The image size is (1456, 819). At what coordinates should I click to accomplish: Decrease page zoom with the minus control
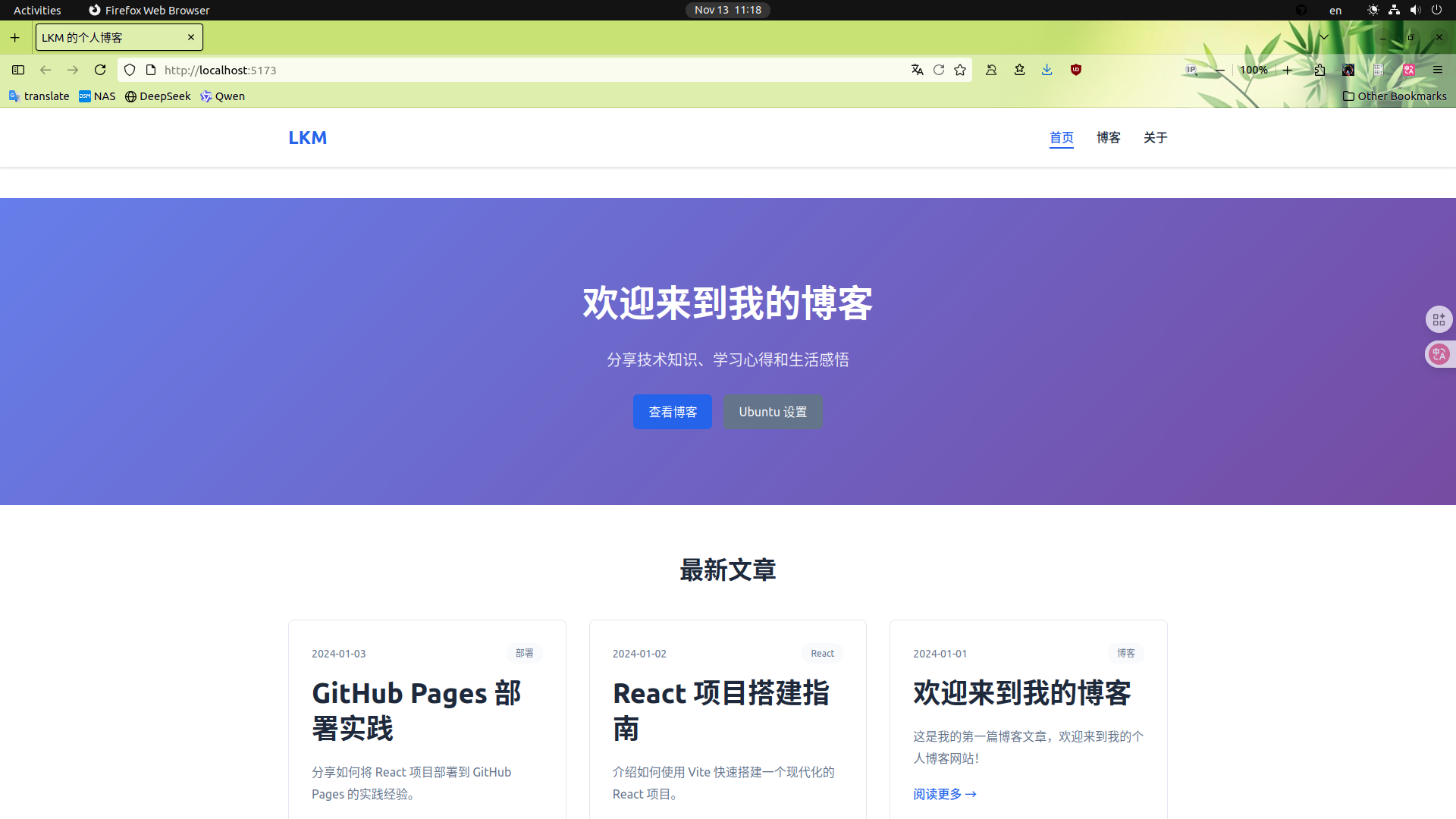coord(1220,70)
